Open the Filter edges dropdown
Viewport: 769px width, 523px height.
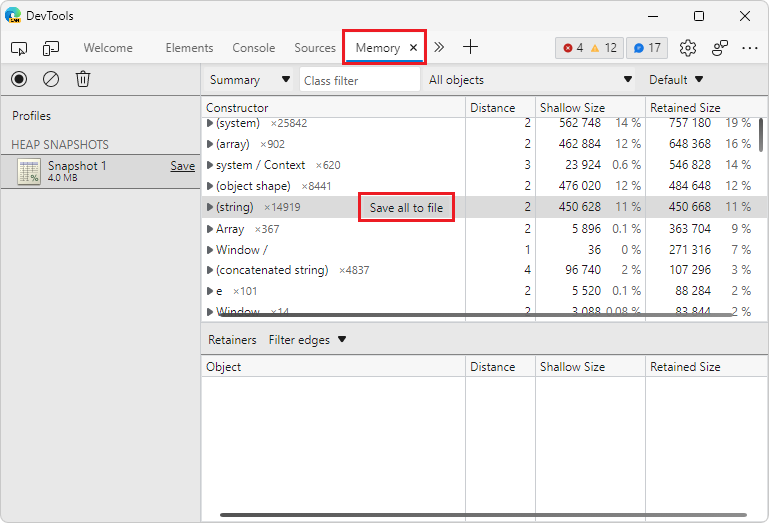pos(307,340)
